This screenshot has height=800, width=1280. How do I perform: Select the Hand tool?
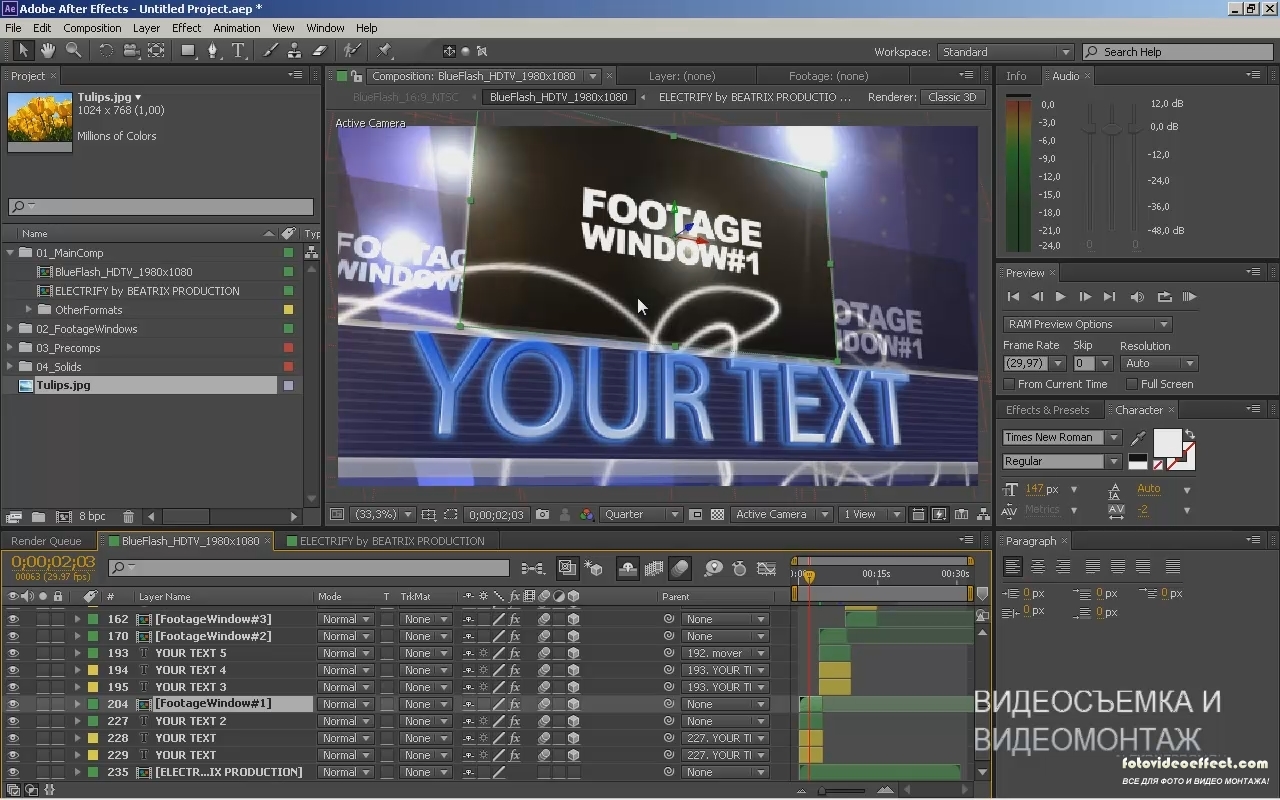tap(48, 51)
